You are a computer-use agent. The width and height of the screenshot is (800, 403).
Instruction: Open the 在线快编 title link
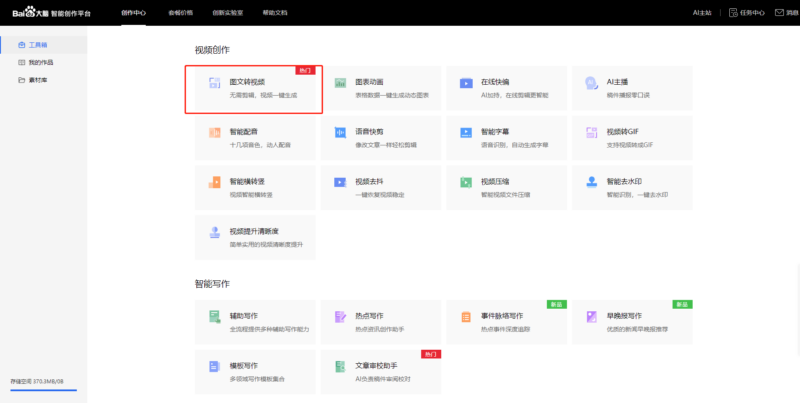pos(495,82)
